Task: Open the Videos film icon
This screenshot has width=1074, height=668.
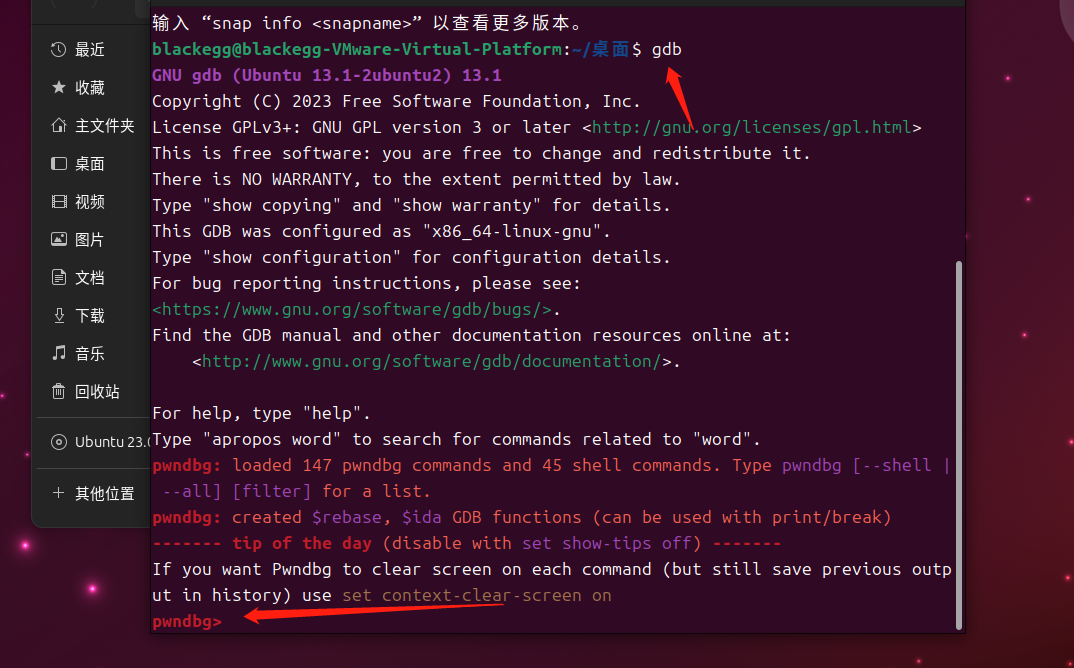Action: click(x=59, y=201)
